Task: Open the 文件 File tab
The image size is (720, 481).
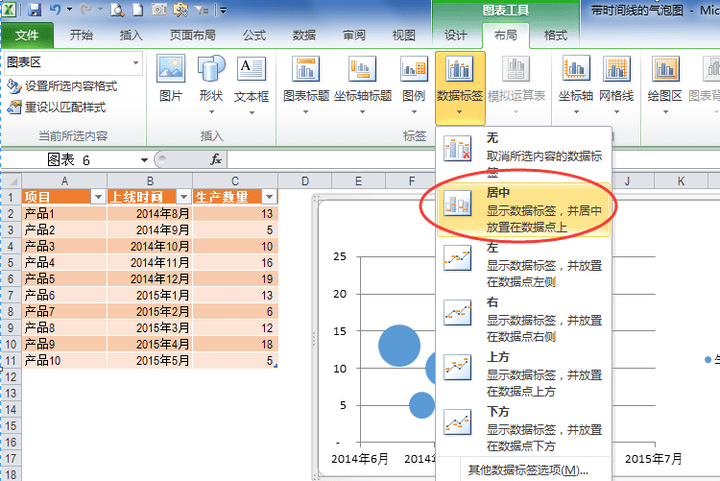Action: pyautogui.click(x=27, y=35)
